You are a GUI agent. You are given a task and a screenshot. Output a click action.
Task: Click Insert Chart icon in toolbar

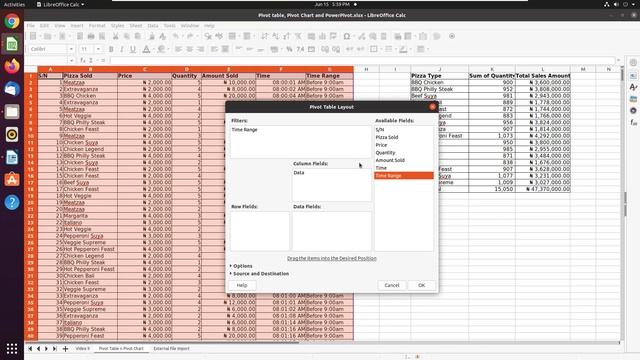point(322,36)
